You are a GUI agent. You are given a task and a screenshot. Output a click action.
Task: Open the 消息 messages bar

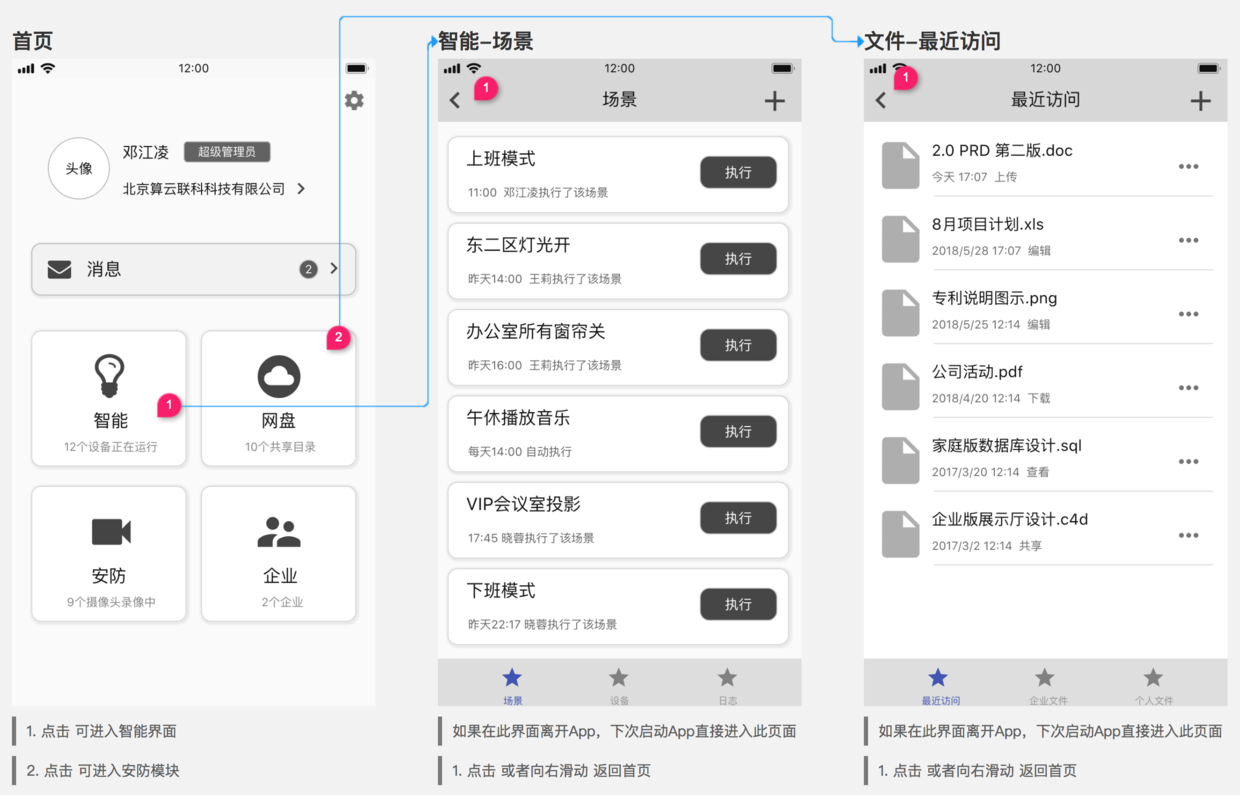[194, 269]
